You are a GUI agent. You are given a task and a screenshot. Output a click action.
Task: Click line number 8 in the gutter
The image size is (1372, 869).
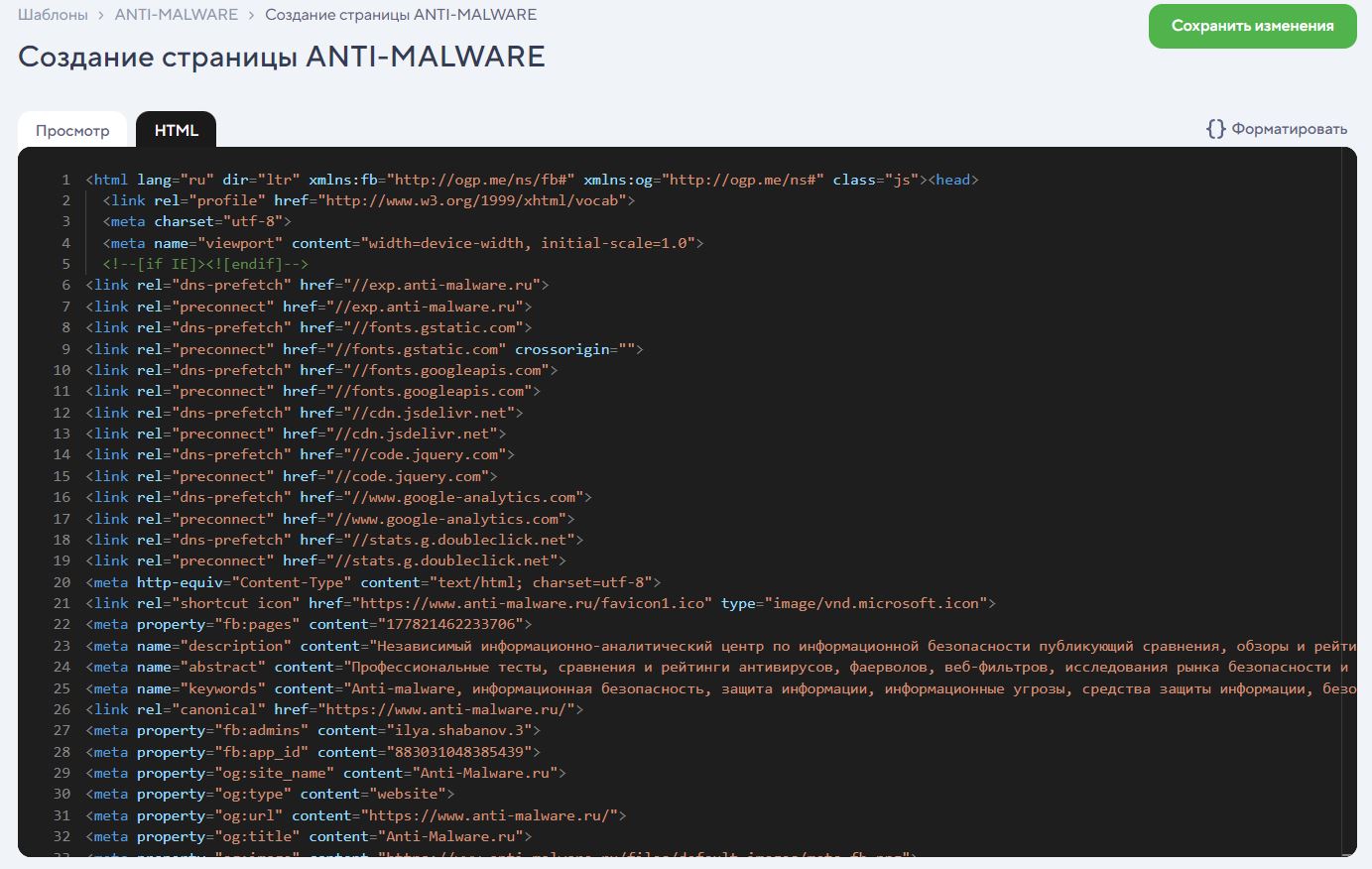pos(66,327)
